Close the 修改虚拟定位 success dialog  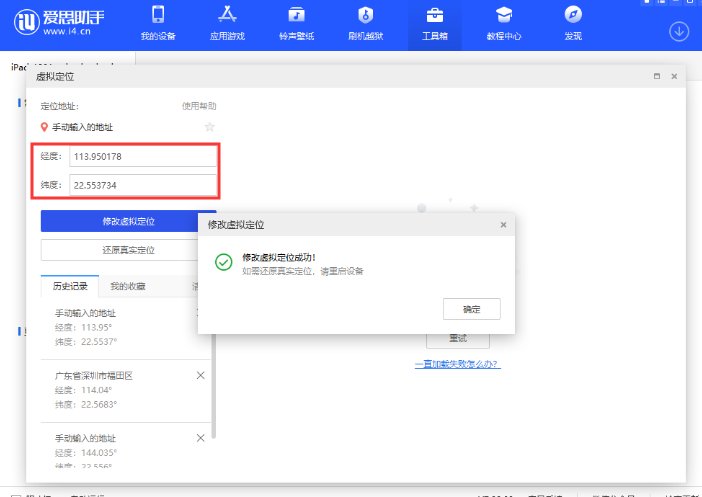tap(503, 225)
